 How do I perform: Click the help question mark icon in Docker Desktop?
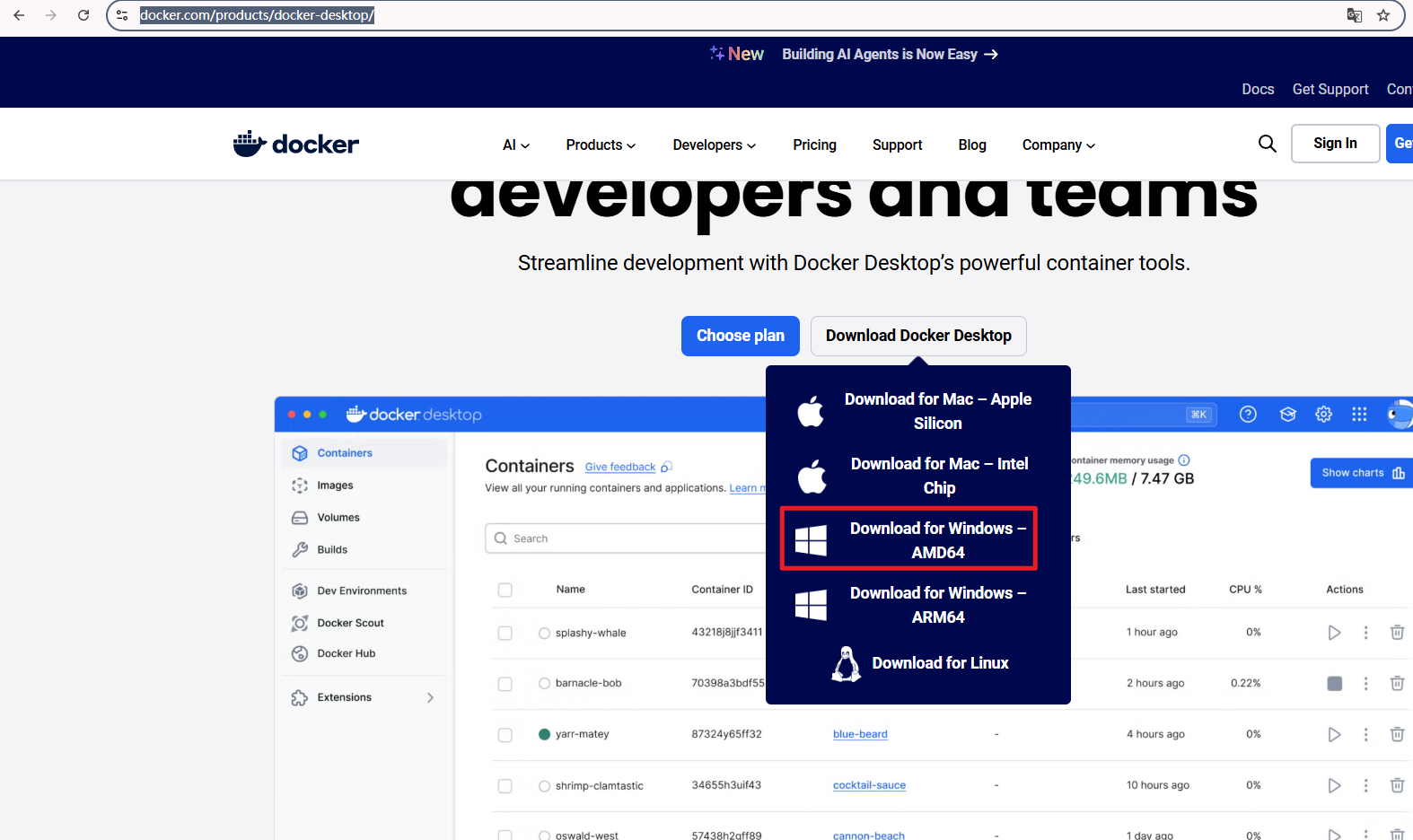[1248, 414]
